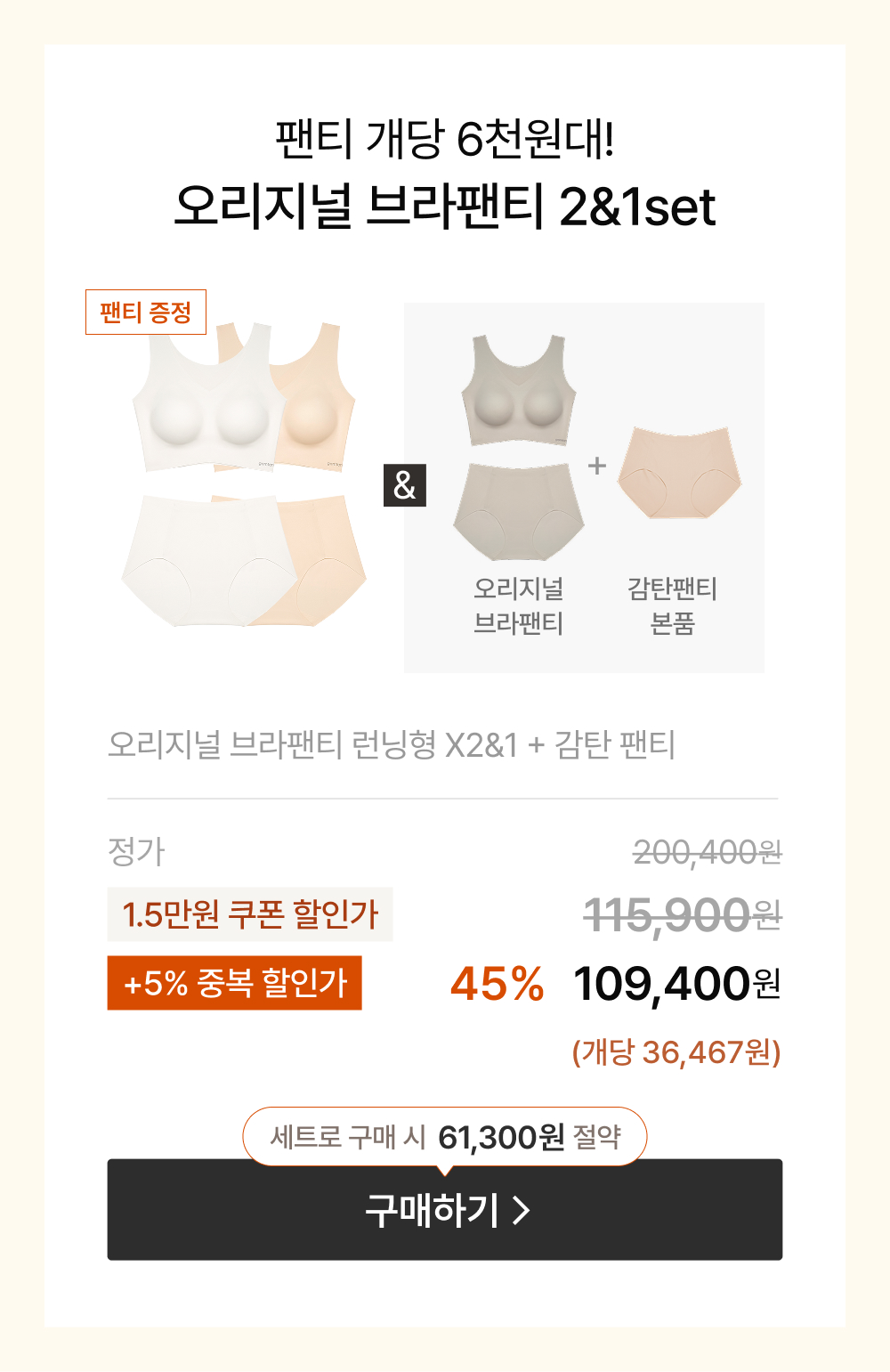Image resolution: width=890 pixels, height=1372 pixels.
Task: Click the 구매하기 purchase button
Action: click(444, 1209)
